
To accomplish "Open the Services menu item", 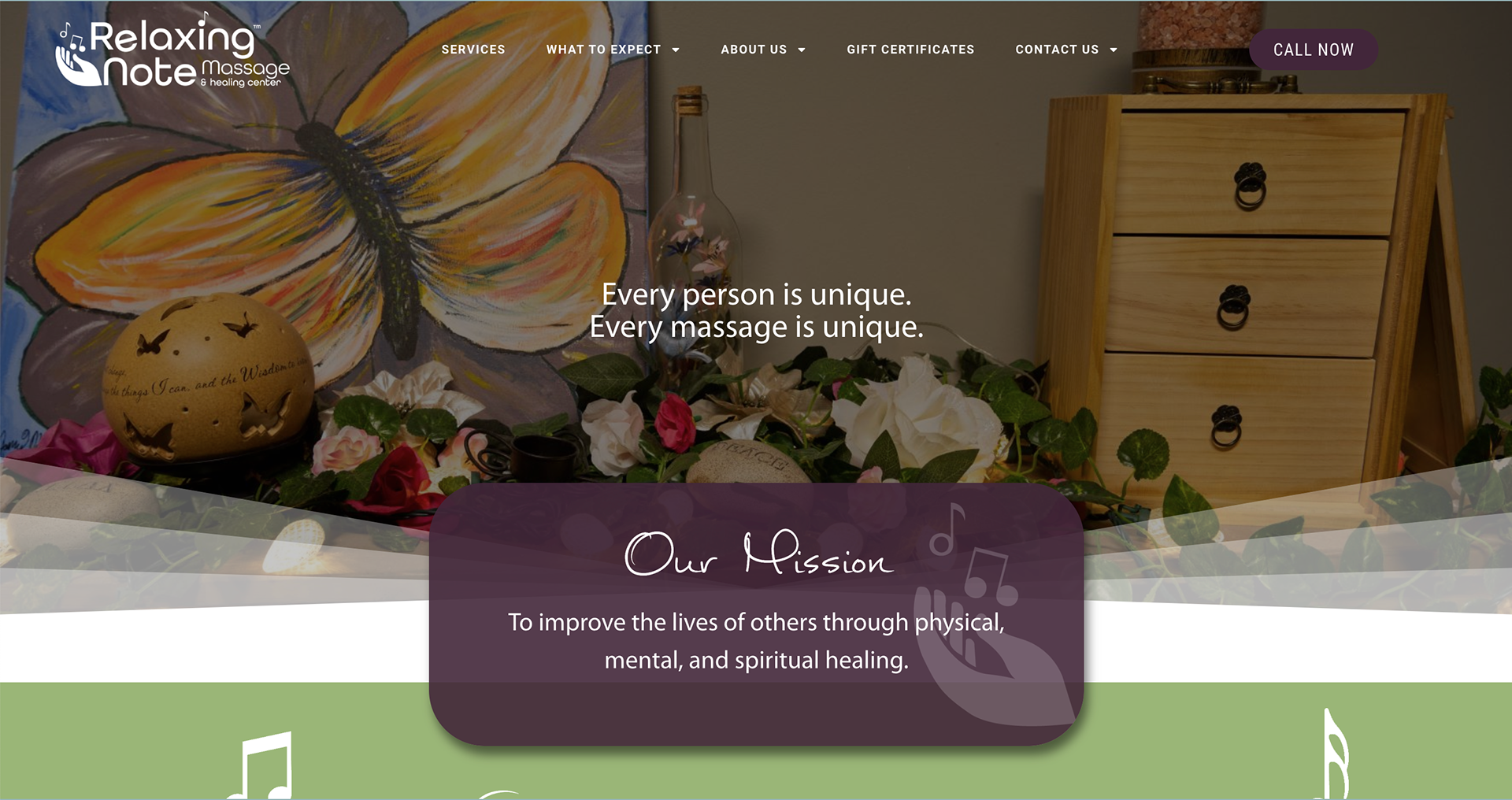I will (x=473, y=49).
